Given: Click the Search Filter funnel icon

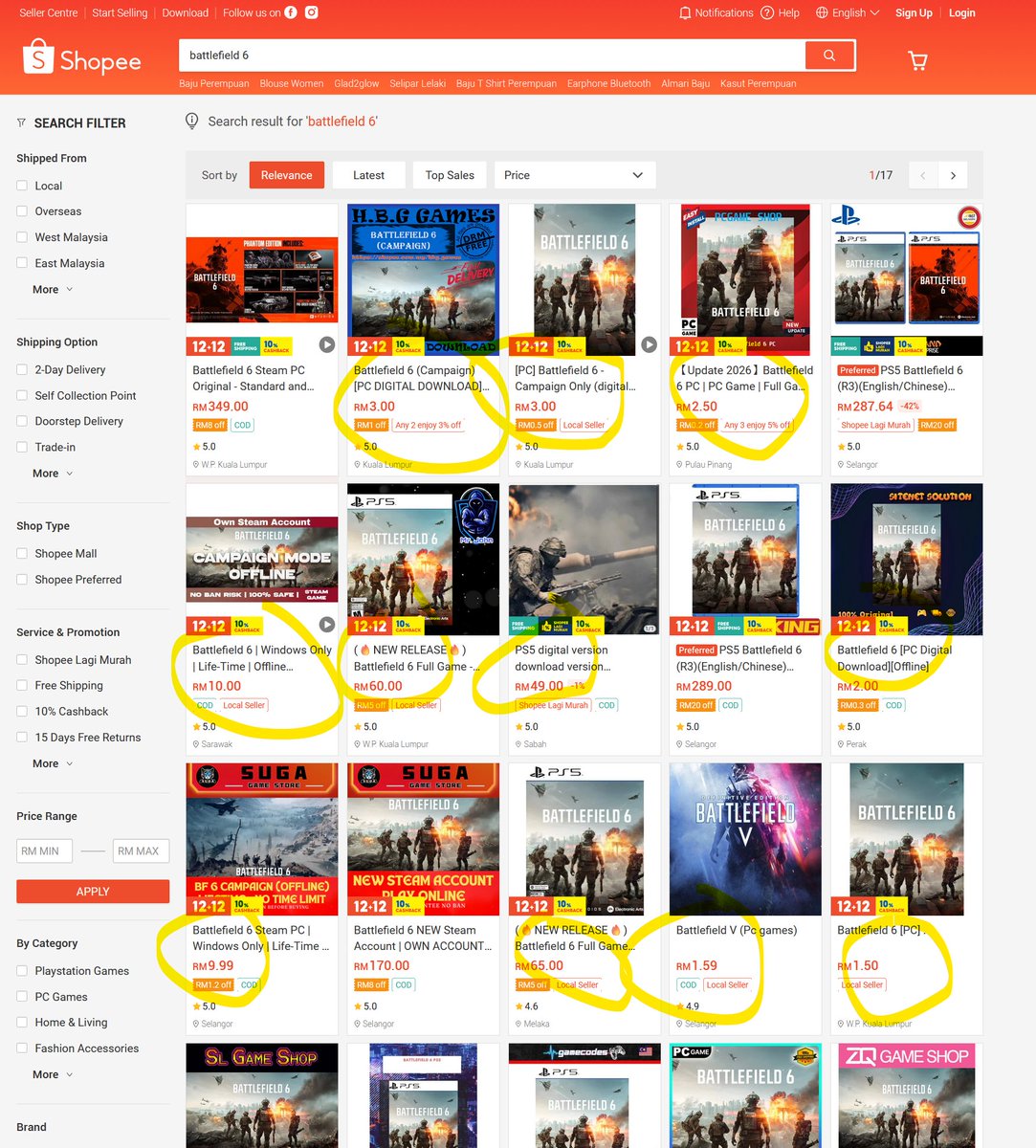Looking at the screenshot, I should pos(21,123).
